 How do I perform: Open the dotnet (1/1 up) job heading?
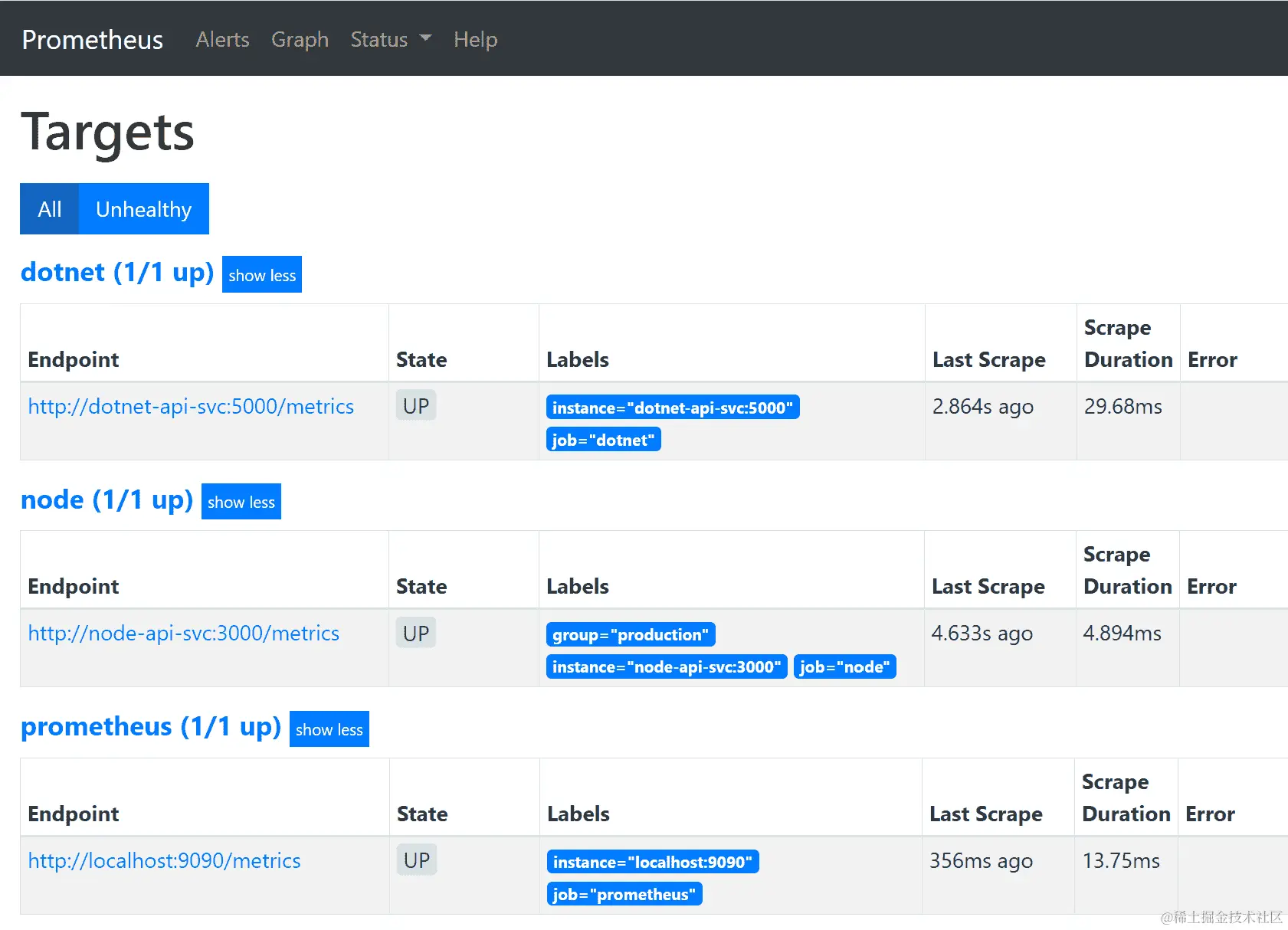(117, 273)
